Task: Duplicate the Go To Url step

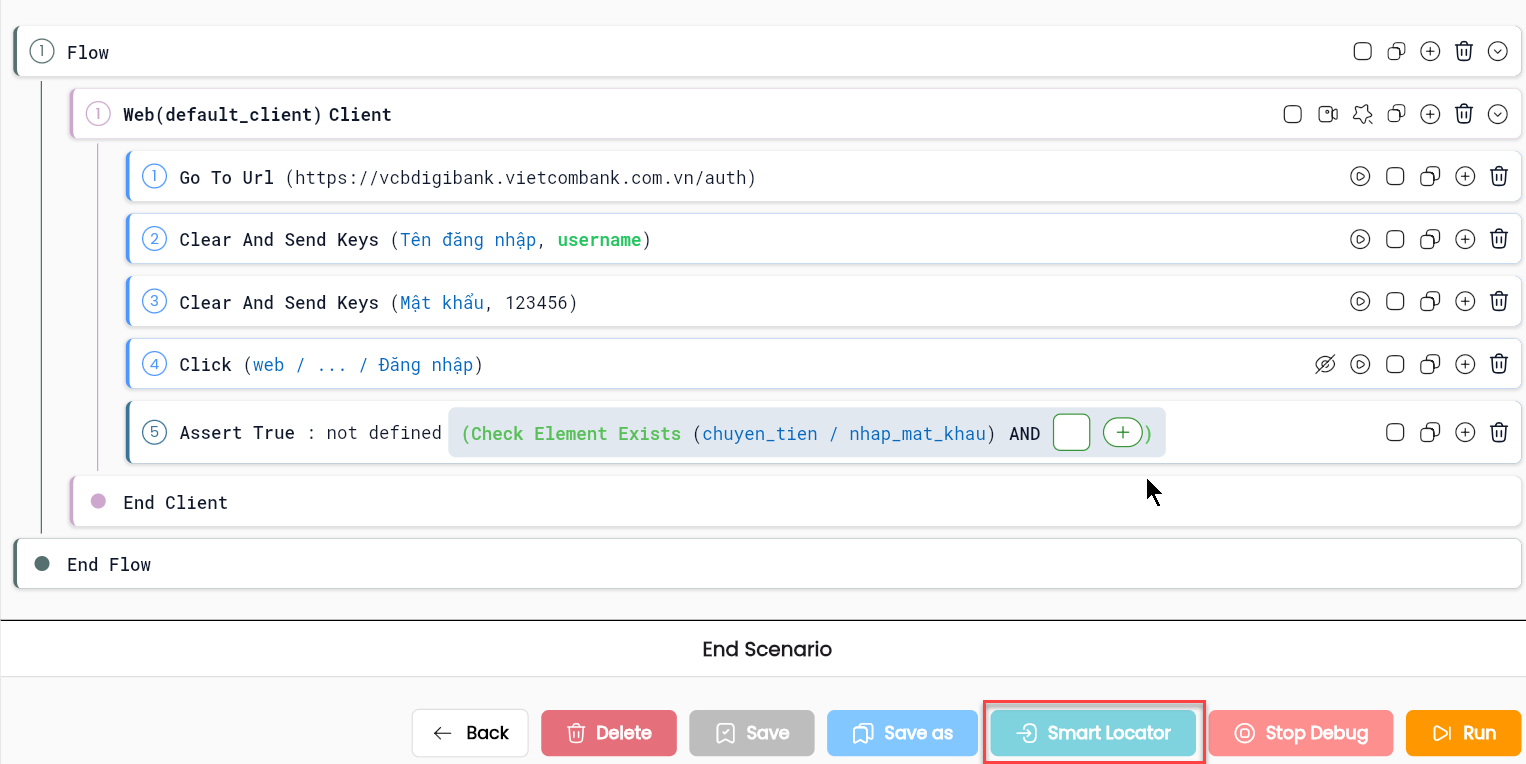Action: click(x=1430, y=177)
